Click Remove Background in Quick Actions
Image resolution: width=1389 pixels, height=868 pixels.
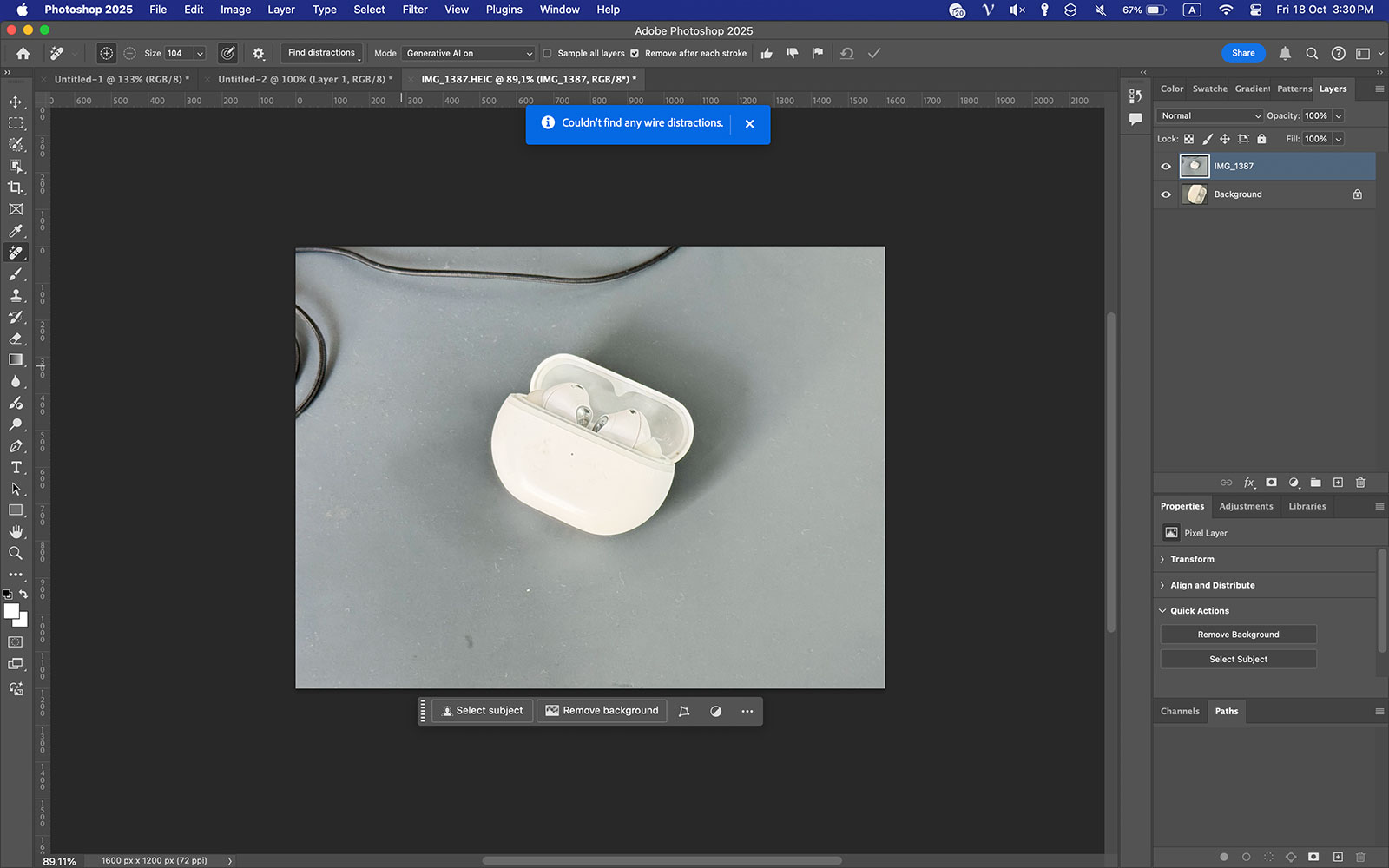tap(1238, 635)
